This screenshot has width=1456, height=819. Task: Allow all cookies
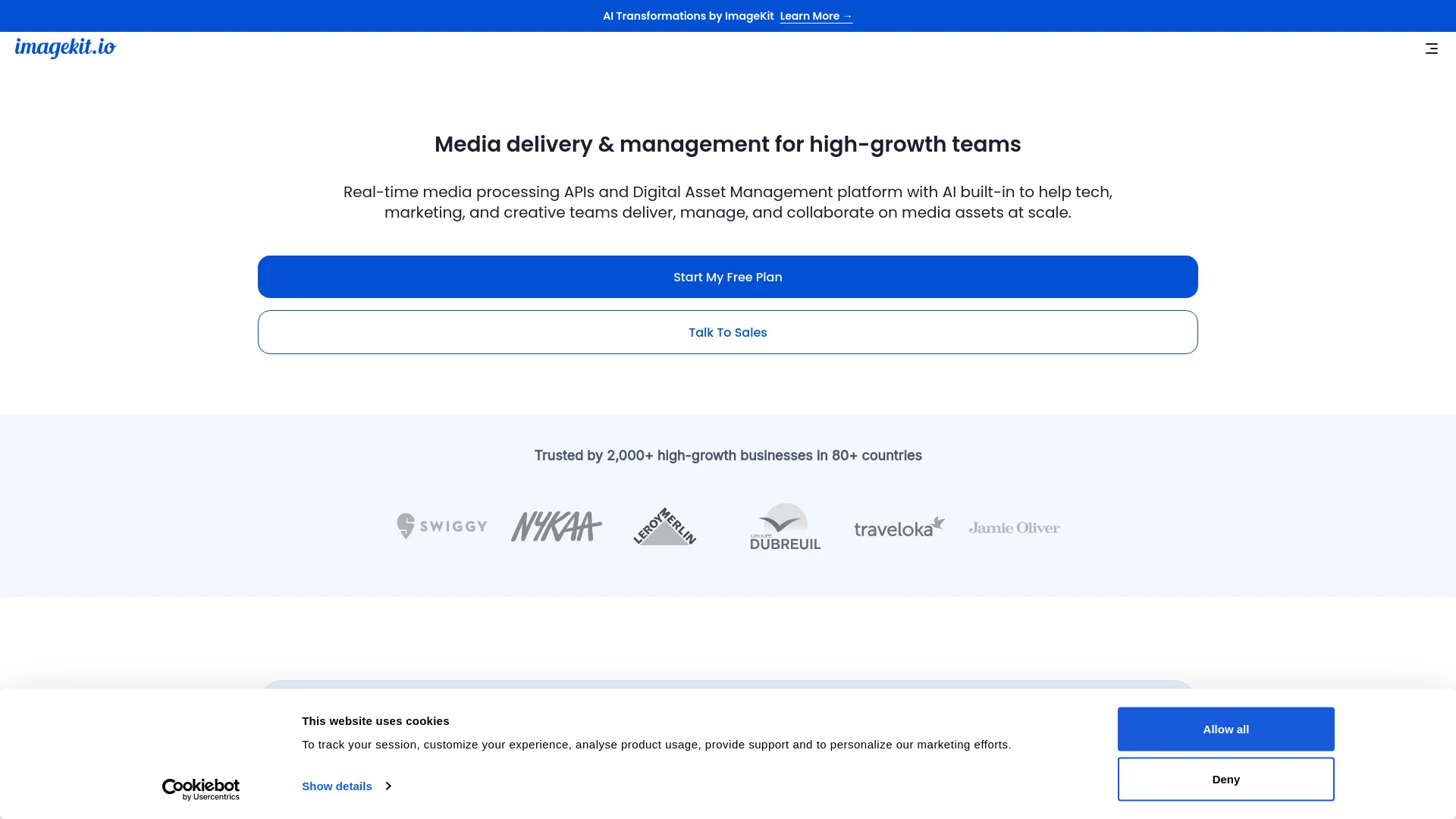[1225, 729]
